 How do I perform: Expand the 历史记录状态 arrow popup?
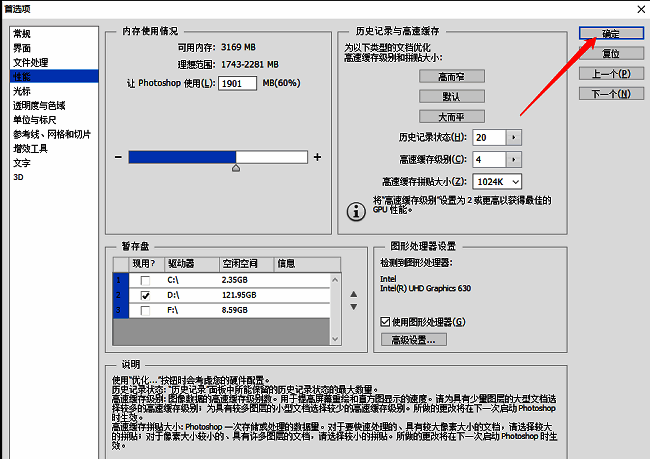point(514,137)
